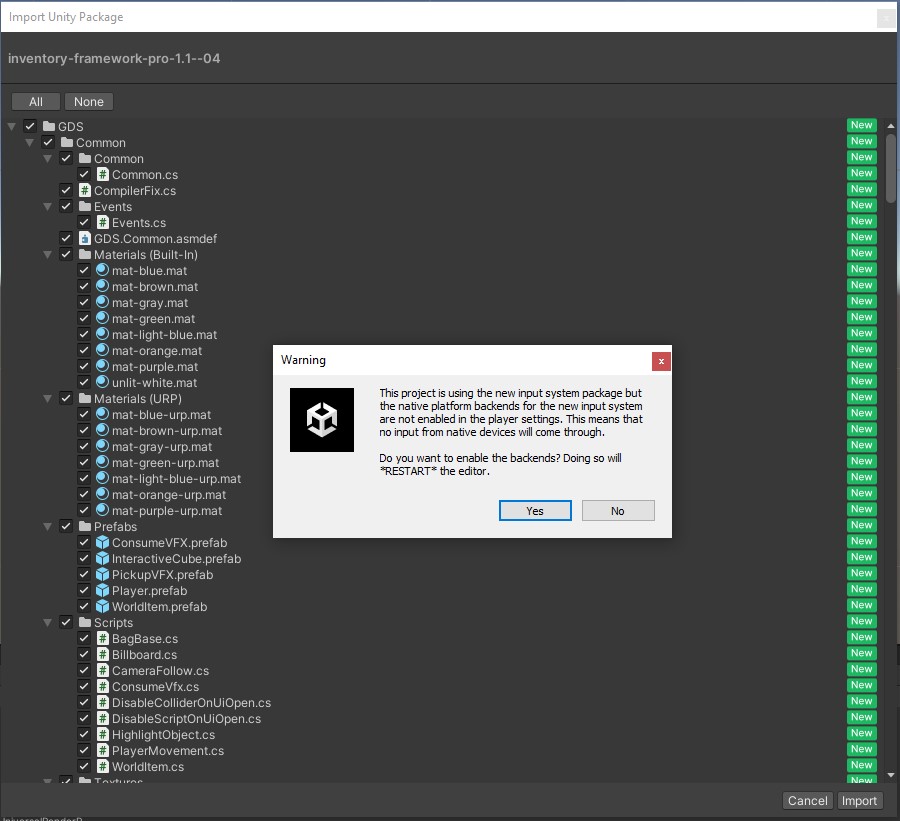Screen dimensions: 900x821
Task: Toggle the checkbox for mat-green.mat
Action: click(84, 319)
